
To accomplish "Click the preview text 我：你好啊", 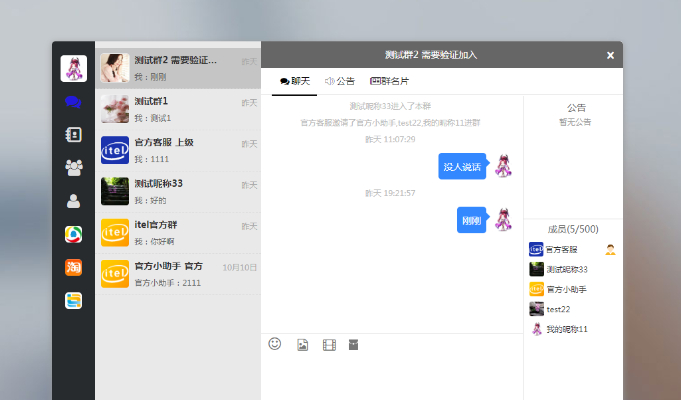I will [154, 242].
